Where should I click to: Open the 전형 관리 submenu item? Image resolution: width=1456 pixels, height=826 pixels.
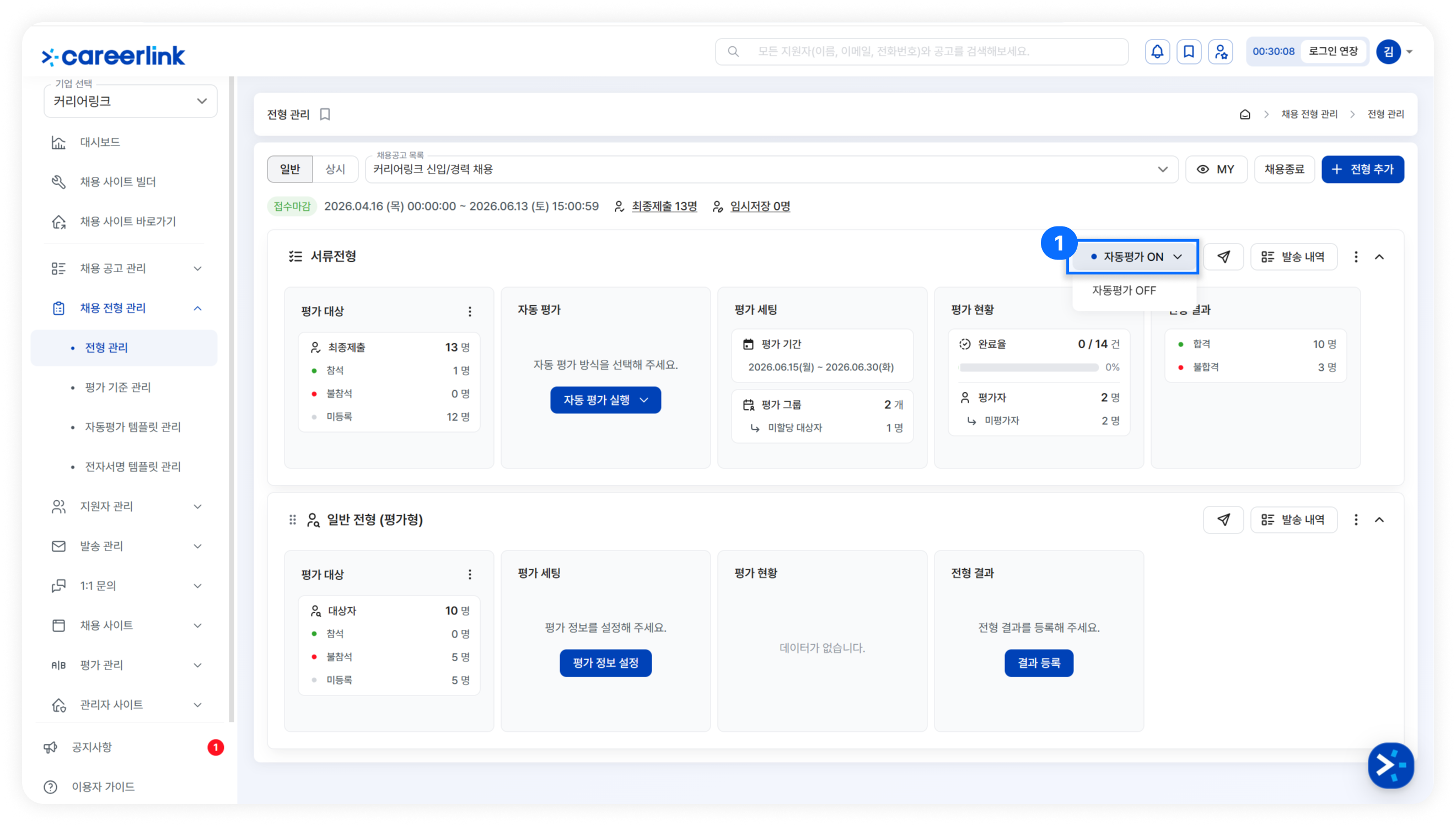click(x=123, y=348)
